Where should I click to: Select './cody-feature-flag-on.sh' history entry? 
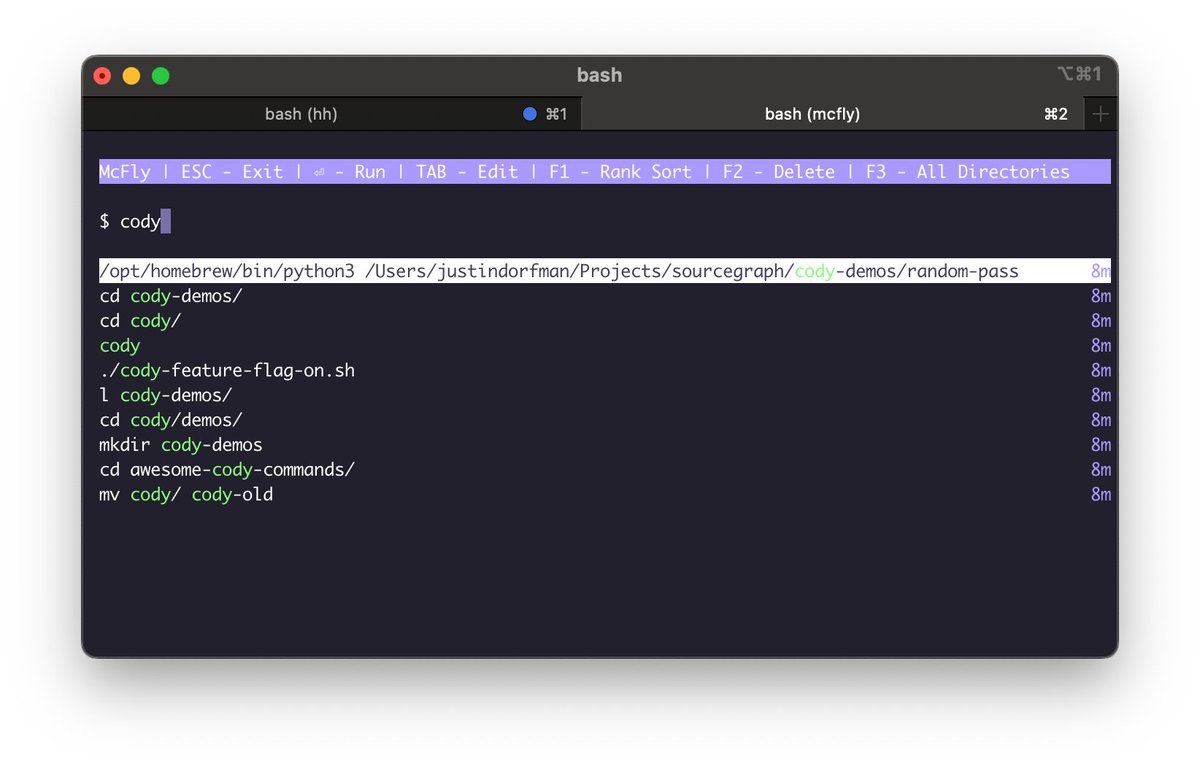(x=605, y=371)
